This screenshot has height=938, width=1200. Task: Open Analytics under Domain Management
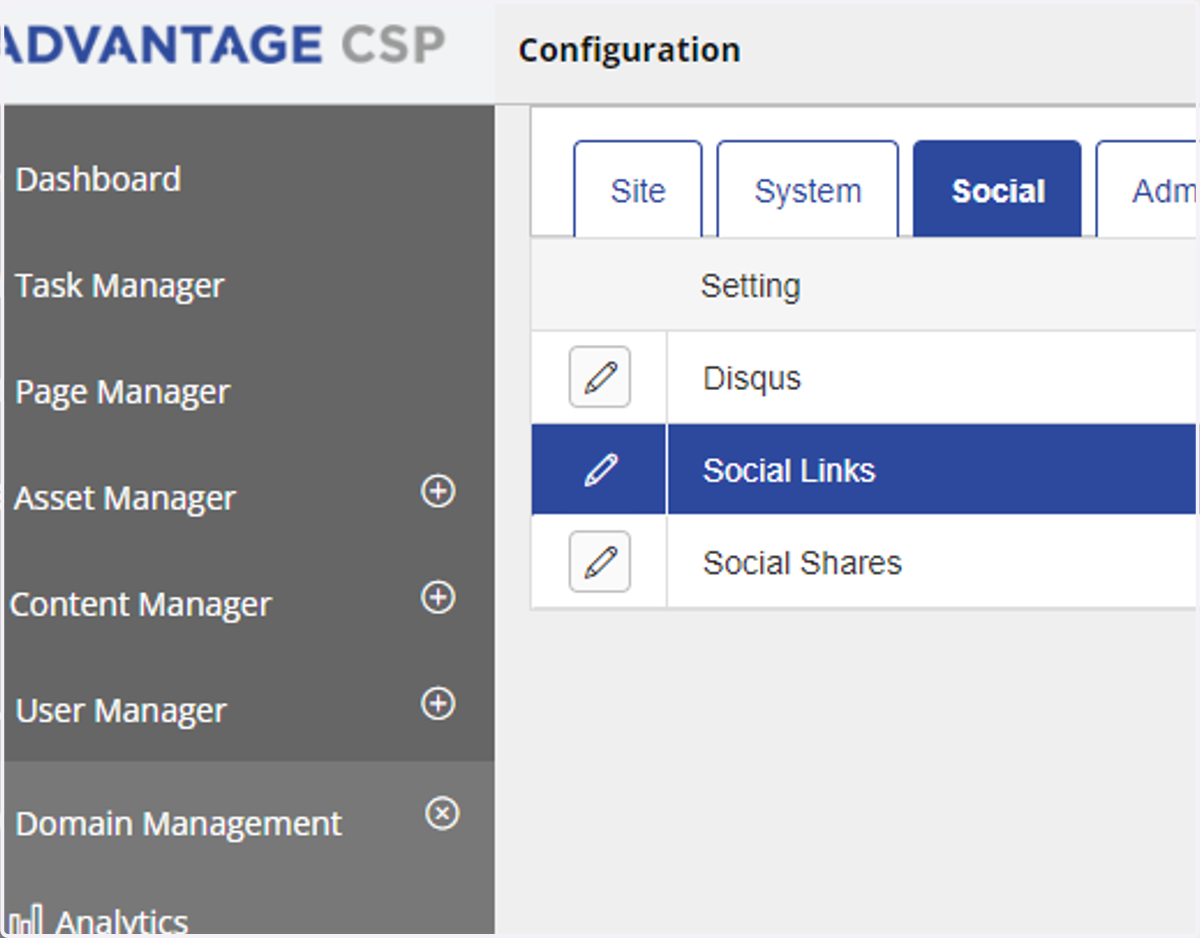pos(121,921)
